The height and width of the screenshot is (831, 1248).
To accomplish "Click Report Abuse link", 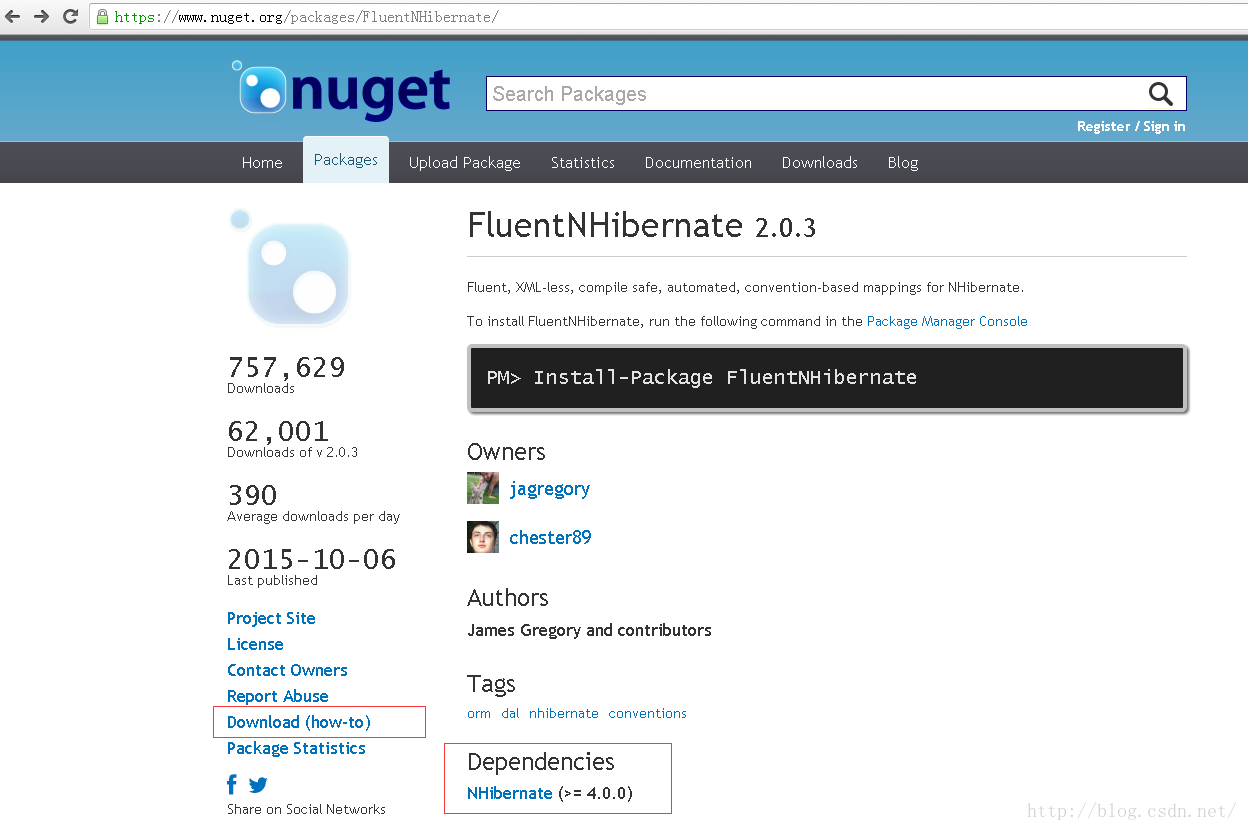I will click(x=278, y=696).
